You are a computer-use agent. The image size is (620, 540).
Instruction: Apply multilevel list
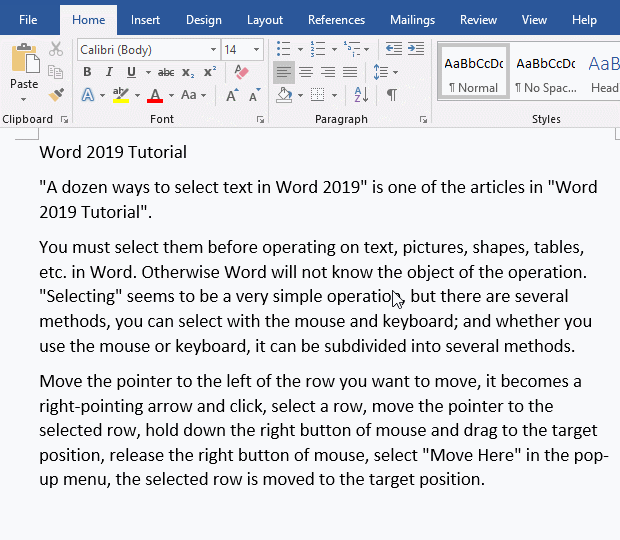(x=352, y=49)
